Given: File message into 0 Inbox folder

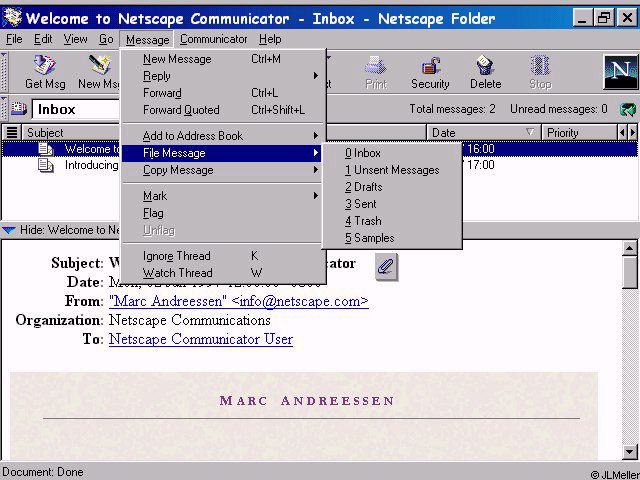Looking at the screenshot, I should [392, 153].
